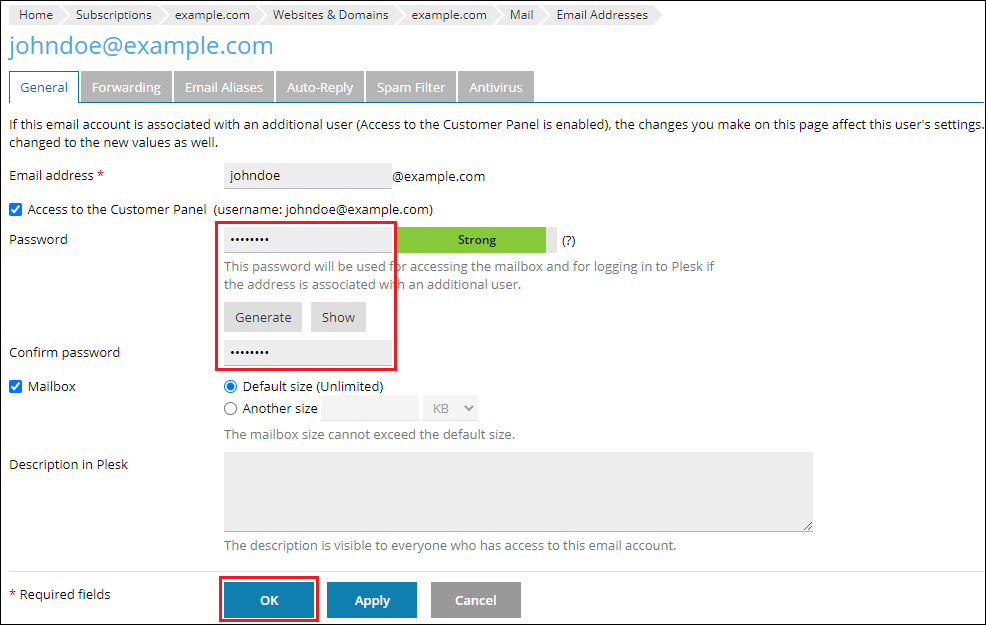Open the Spam Filter tab
This screenshot has width=986, height=625.
411,87
